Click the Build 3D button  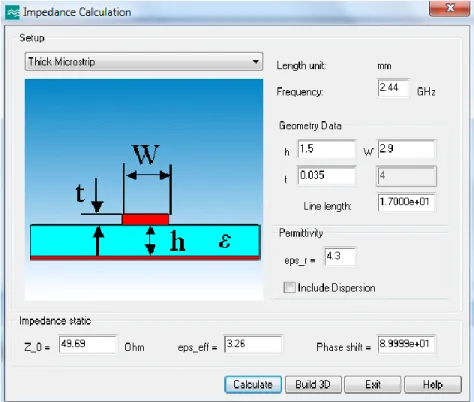coord(313,385)
